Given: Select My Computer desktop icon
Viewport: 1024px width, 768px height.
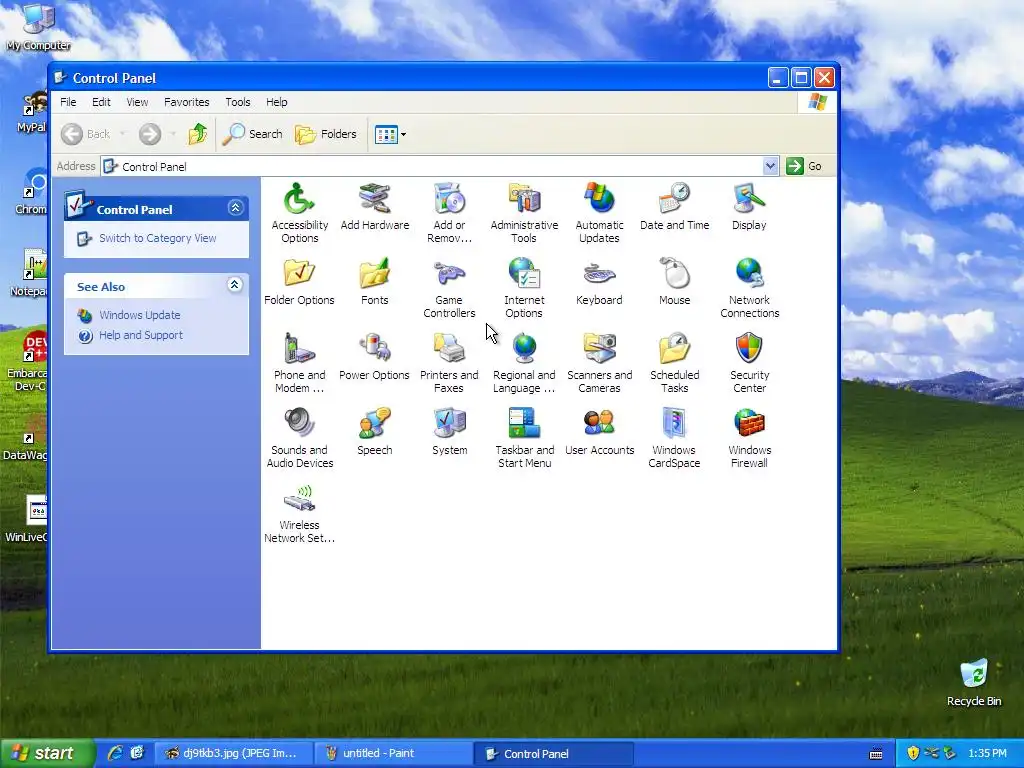Looking at the screenshot, I should pos(38,26).
